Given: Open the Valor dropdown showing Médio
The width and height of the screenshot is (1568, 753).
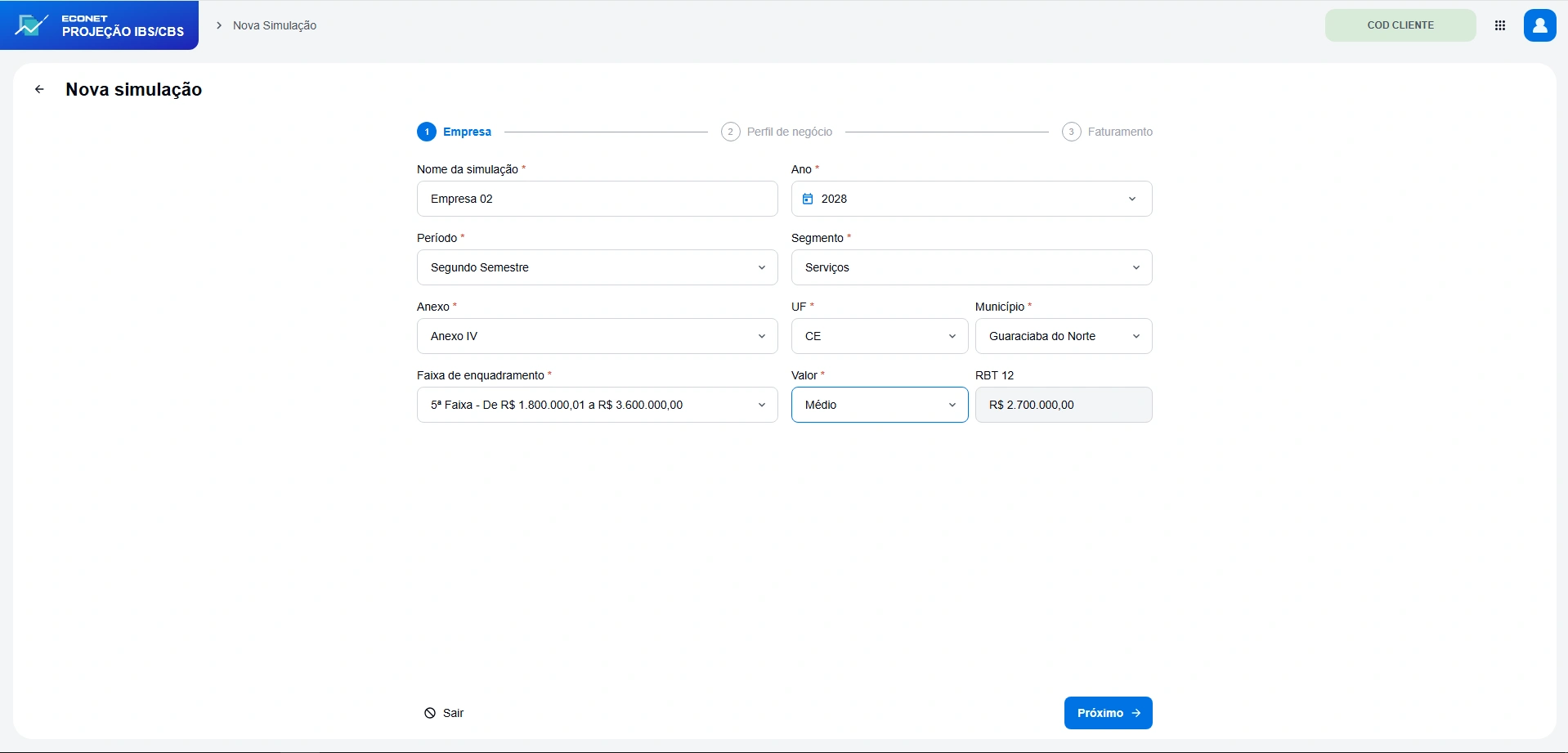Looking at the screenshot, I should 880,405.
